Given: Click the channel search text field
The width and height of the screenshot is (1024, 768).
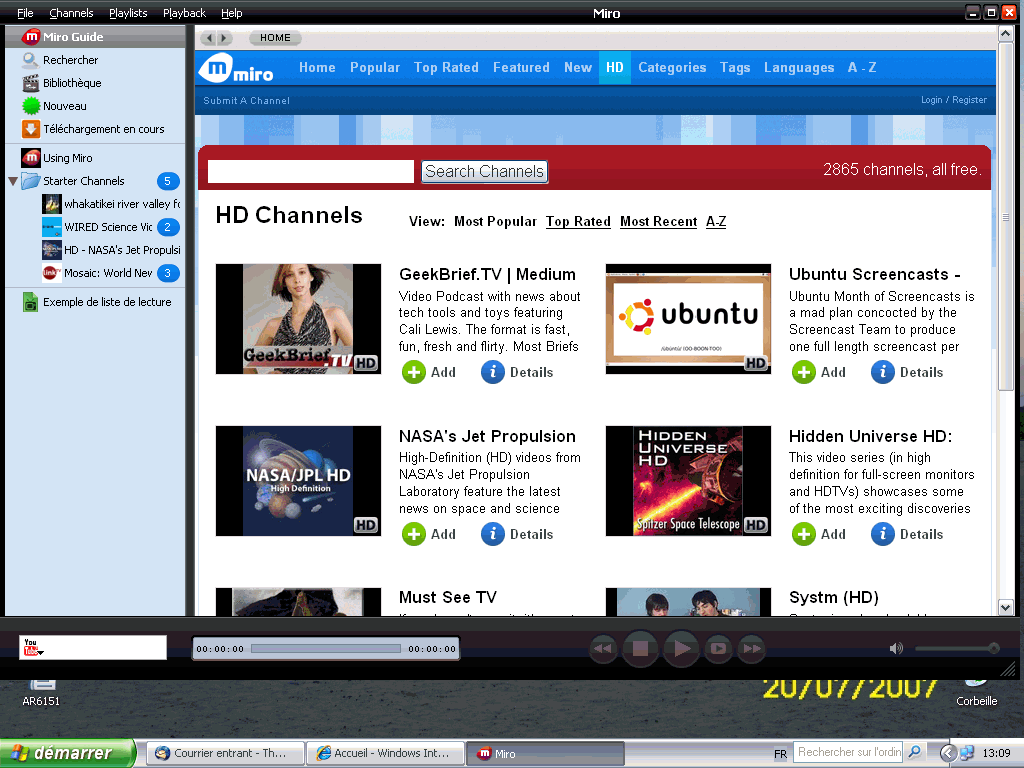Looking at the screenshot, I should [310, 172].
